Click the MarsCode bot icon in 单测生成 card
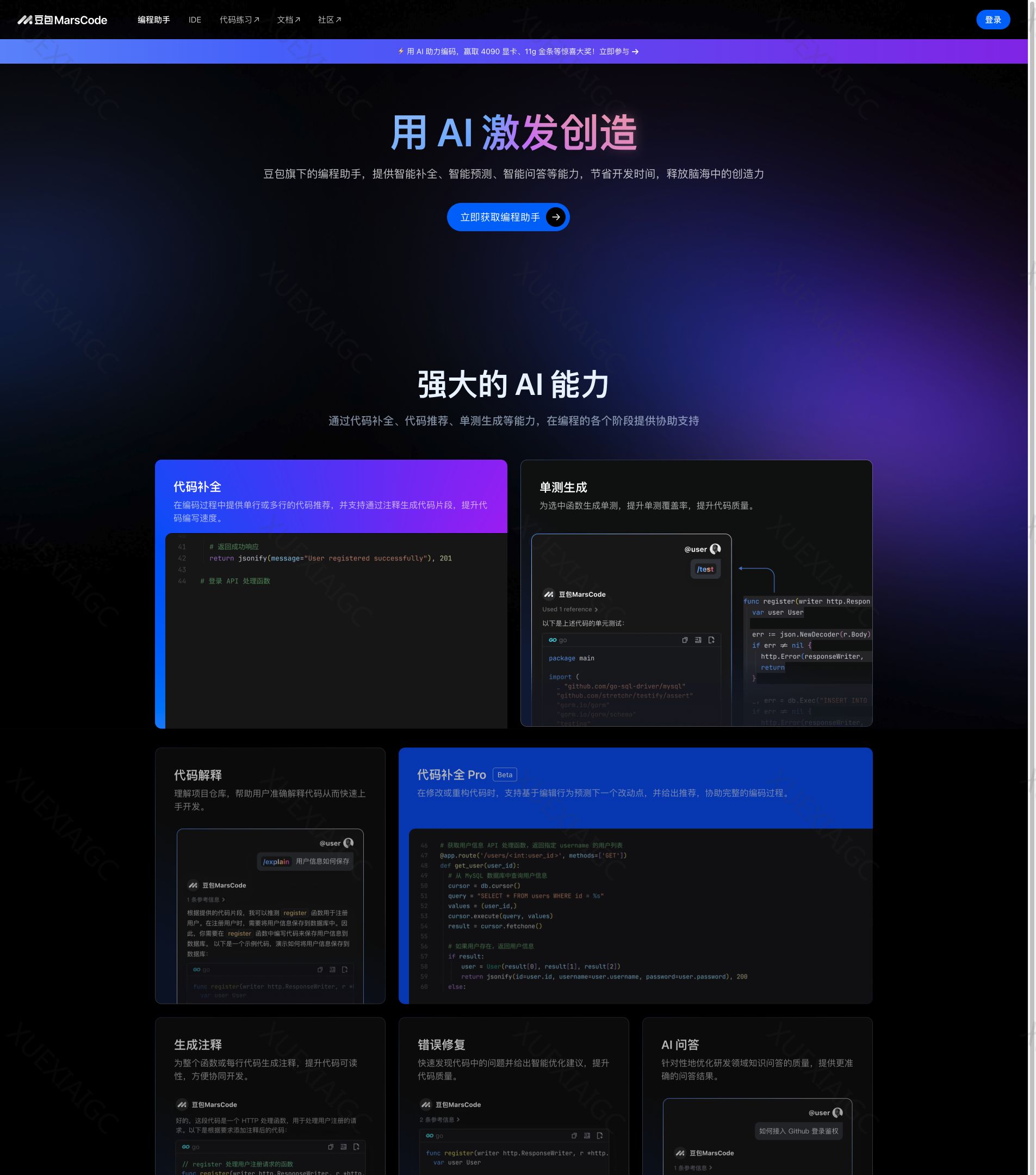The image size is (1036, 1175). pos(549,595)
